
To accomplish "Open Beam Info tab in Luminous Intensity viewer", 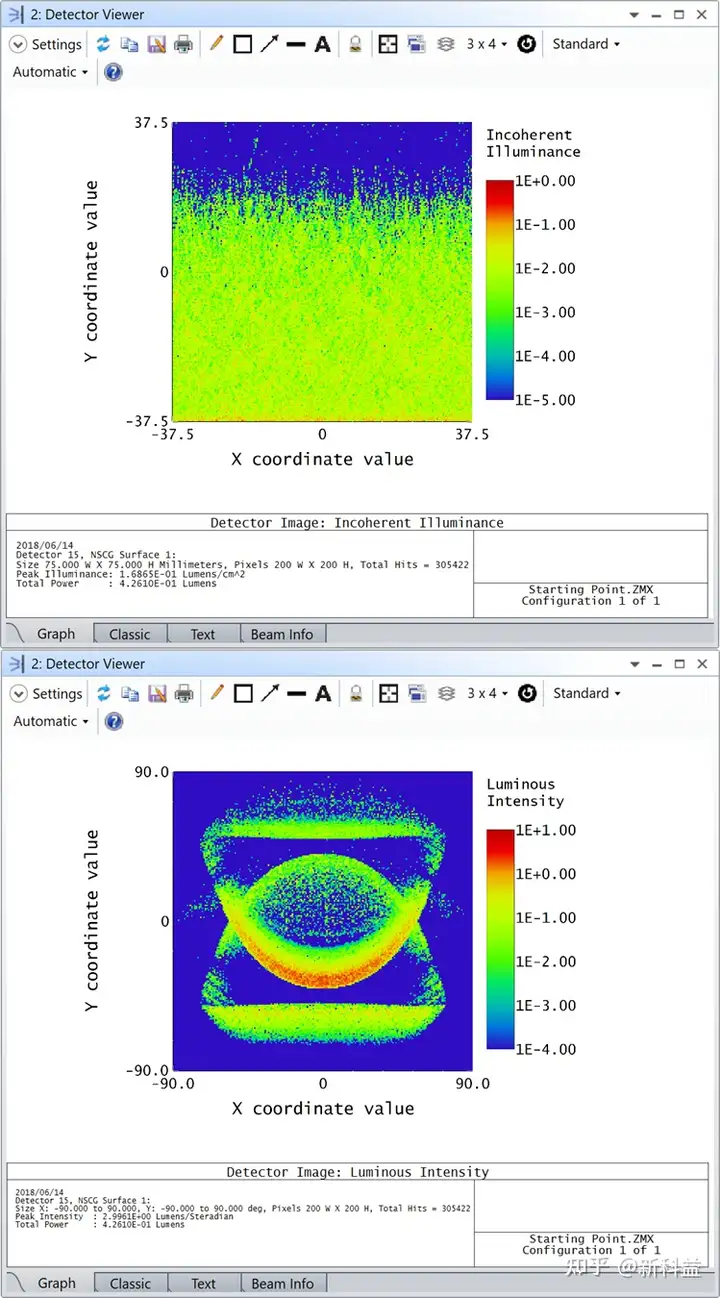I will click(x=282, y=1283).
